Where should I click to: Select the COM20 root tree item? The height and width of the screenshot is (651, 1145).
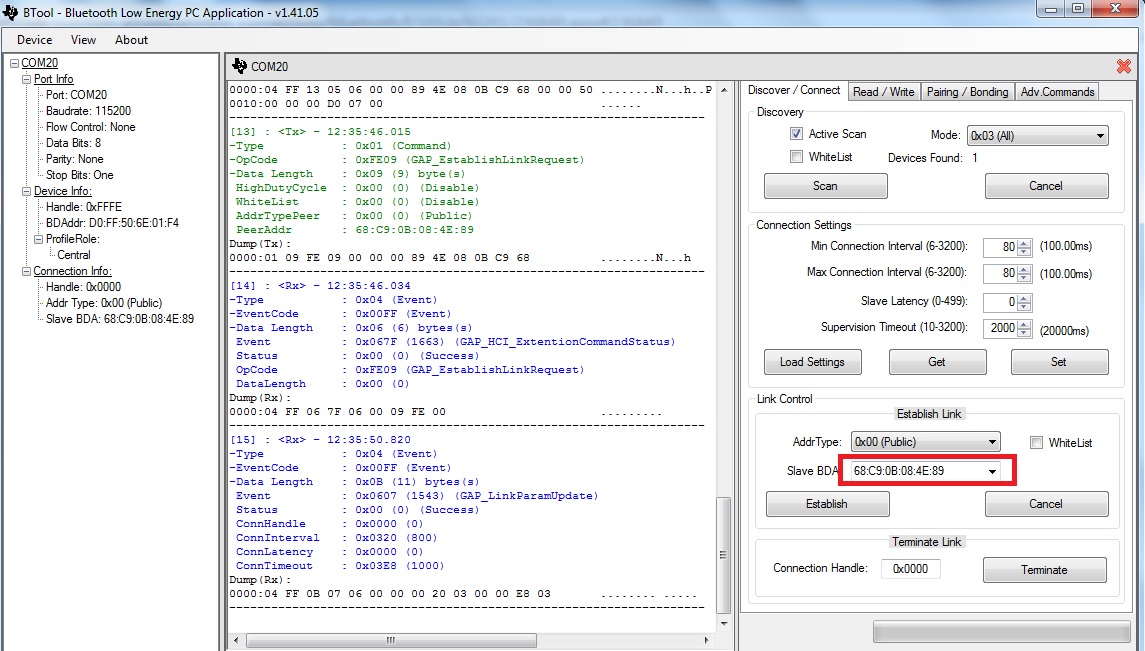click(39, 63)
